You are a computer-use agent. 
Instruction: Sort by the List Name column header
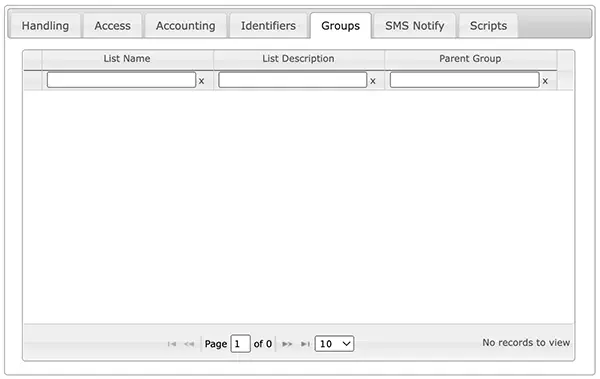(127, 59)
